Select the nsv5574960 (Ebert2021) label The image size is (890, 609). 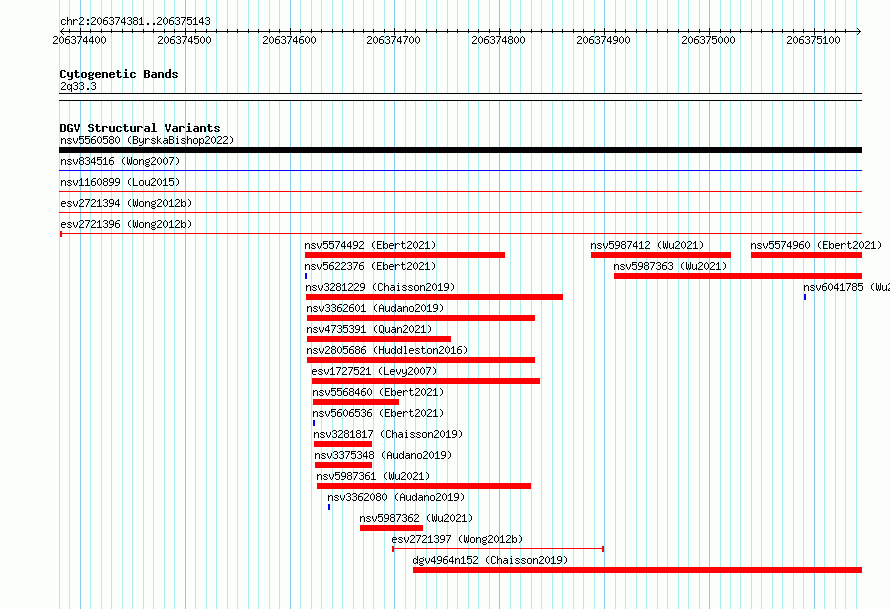coord(816,245)
